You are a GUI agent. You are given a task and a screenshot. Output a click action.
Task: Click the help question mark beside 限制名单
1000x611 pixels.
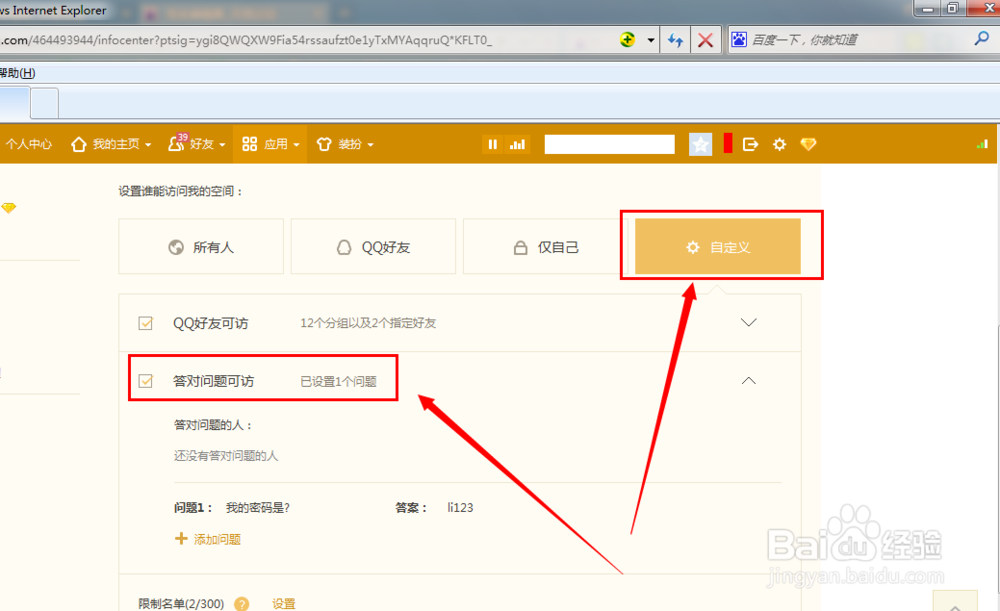[241, 603]
